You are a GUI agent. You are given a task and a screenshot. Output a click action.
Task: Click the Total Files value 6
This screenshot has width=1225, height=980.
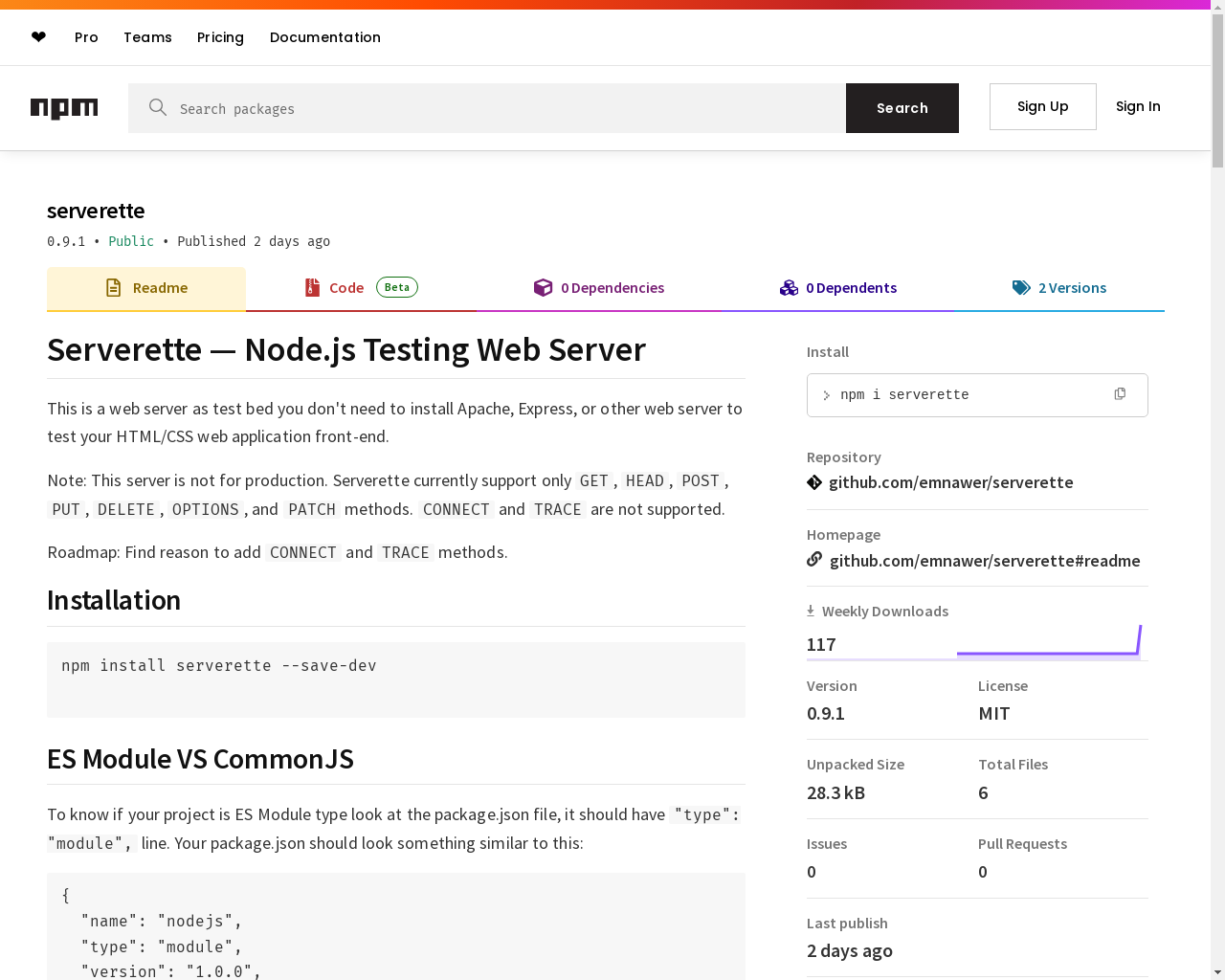pos(983,792)
